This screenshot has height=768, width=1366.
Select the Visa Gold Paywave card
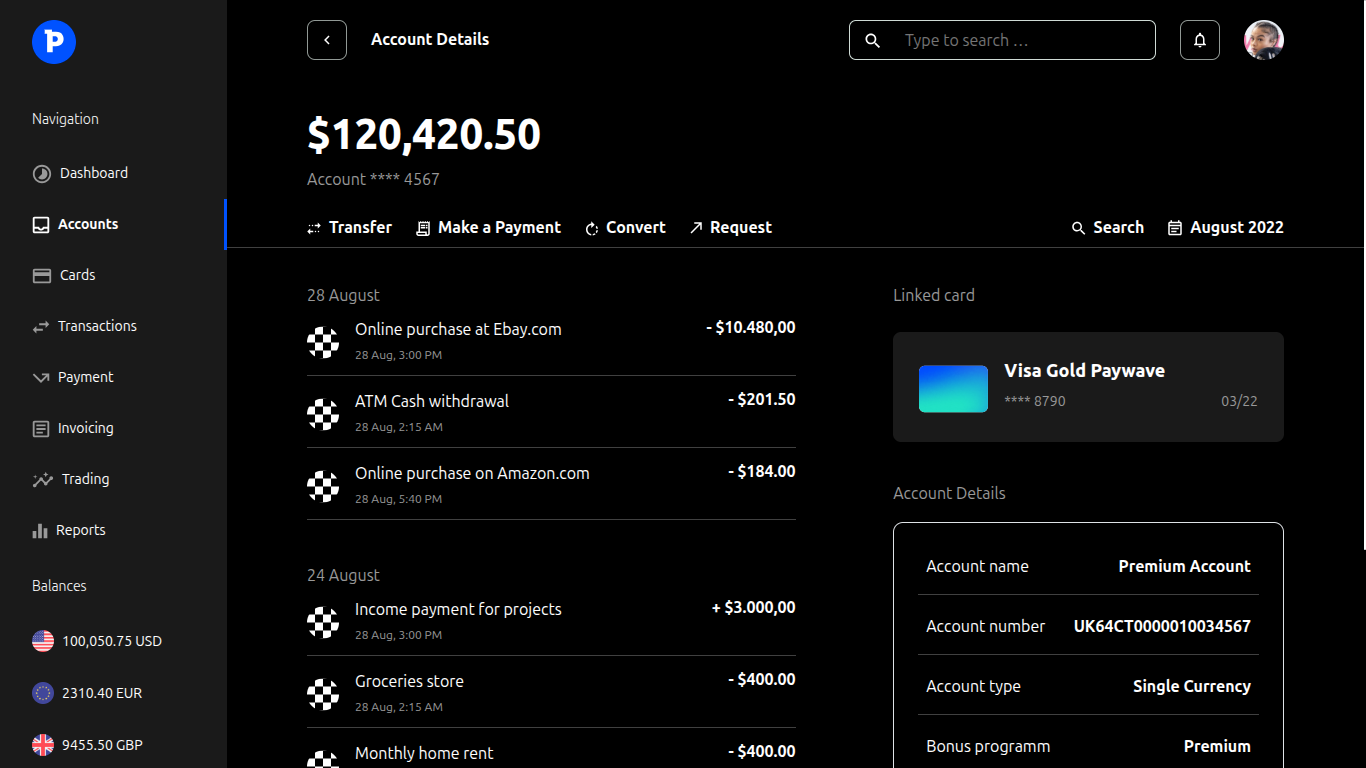coord(1087,387)
